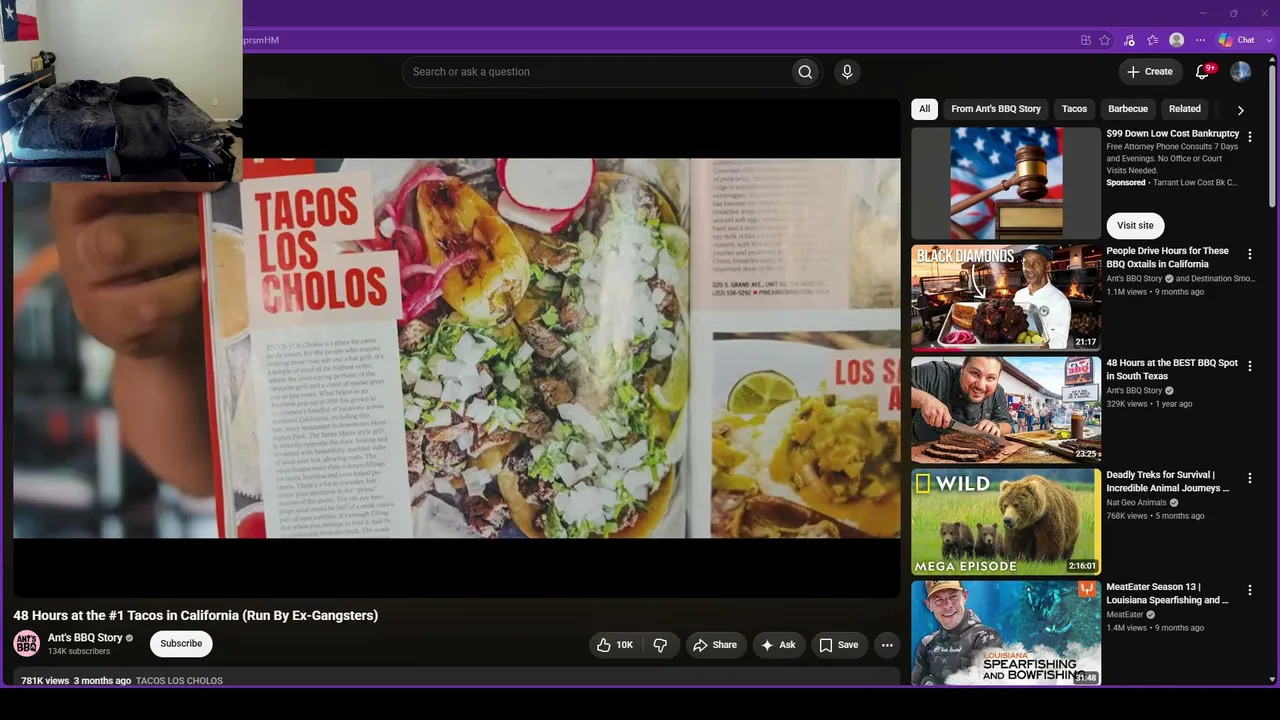Open 'People Drive Hours for These BBQ Oxtails' title
1280x720 pixels.
pyautogui.click(x=1167, y=258)
